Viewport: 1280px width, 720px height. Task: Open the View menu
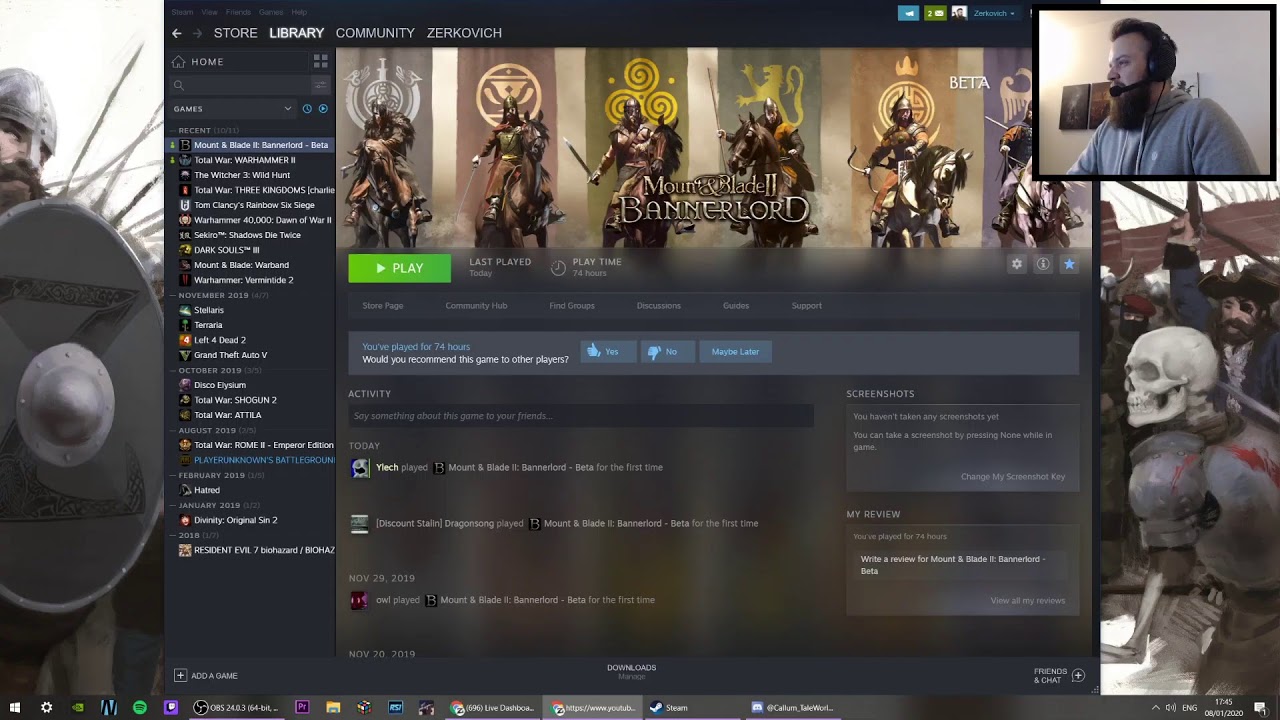(210, 12)
